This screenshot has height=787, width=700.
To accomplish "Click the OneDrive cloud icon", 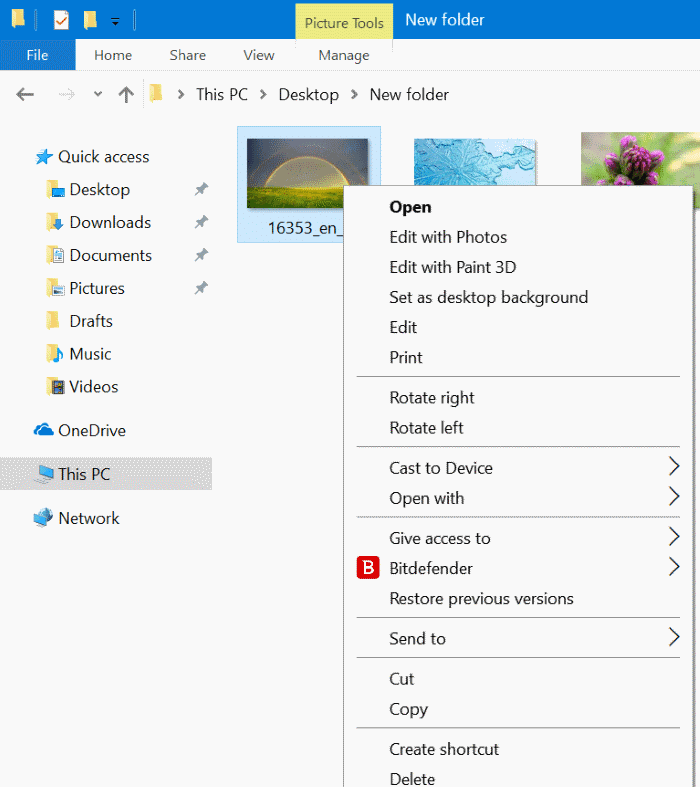I will 44,430.
